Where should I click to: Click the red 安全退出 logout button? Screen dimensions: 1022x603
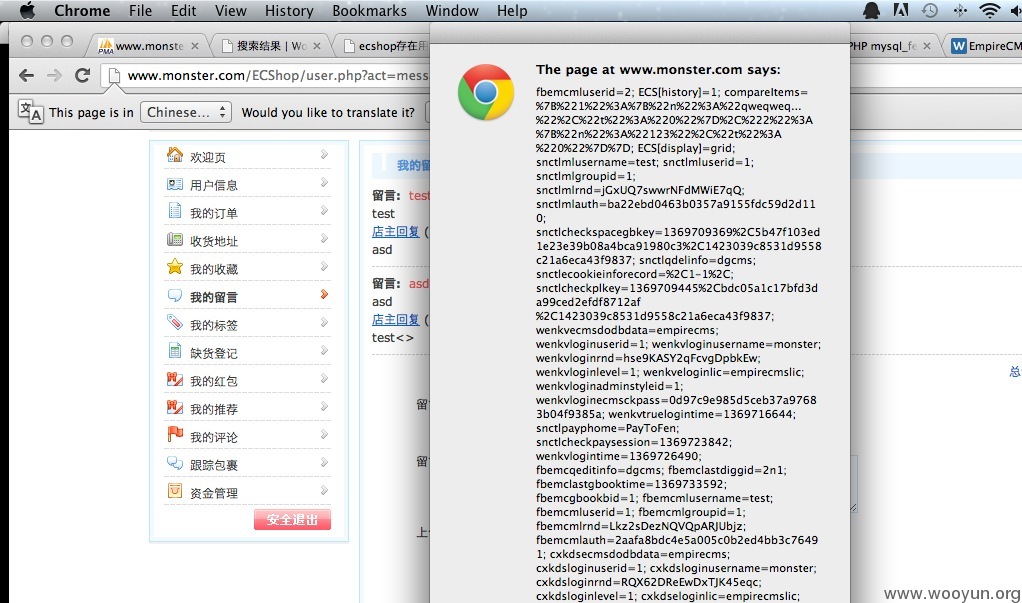(x=292, y=520)
